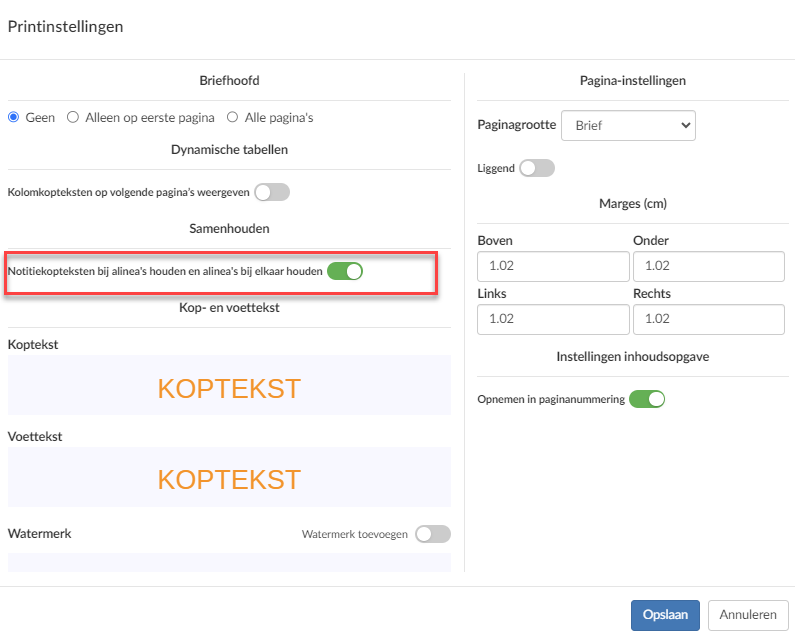The height and width of the screenshot is (639, 795).
Task: Enable Kolomkopteksten op volgende pagina's toggle
Action: tap(272, 192)
